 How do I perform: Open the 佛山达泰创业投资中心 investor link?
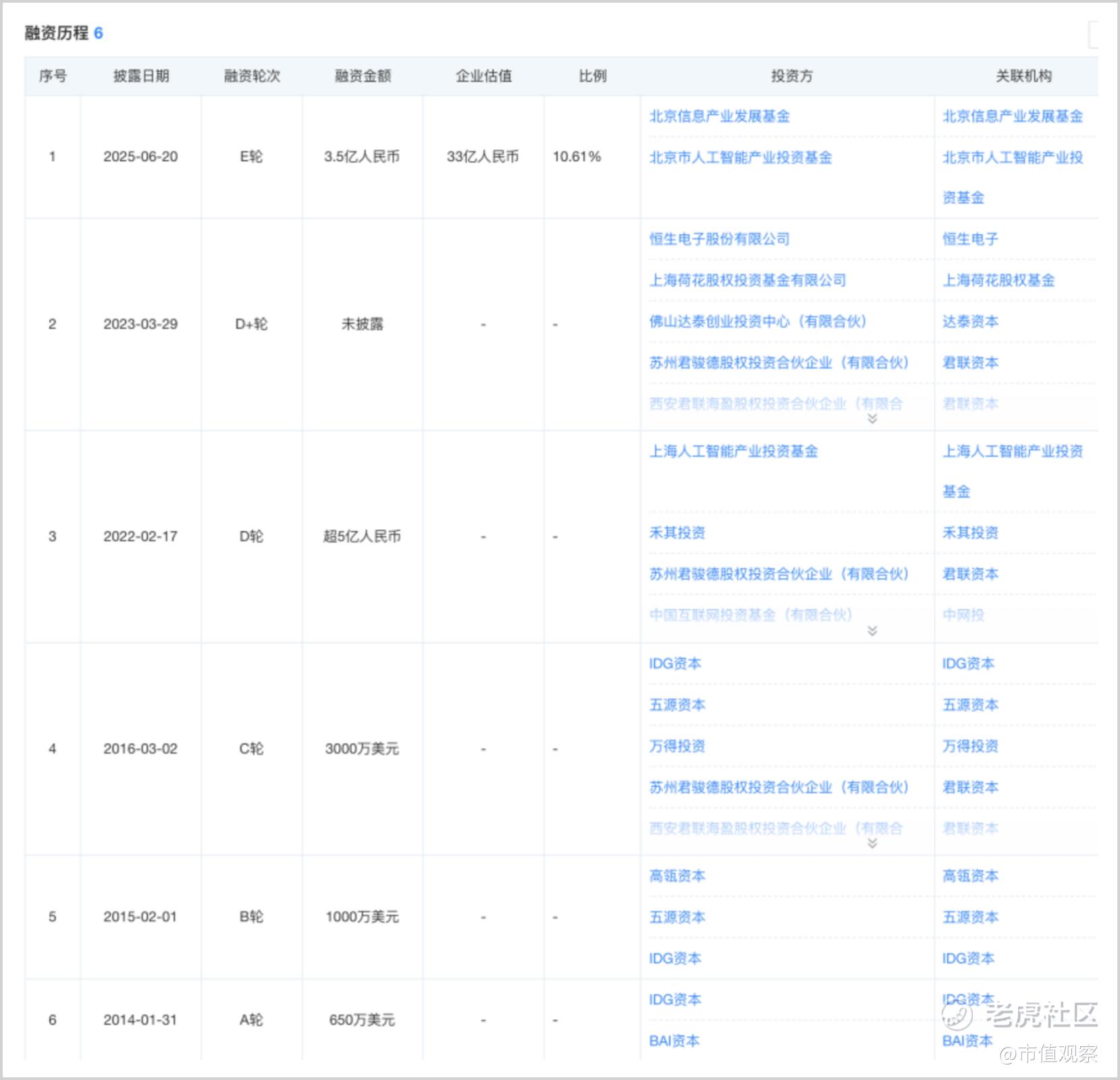(x=757, y=321)
